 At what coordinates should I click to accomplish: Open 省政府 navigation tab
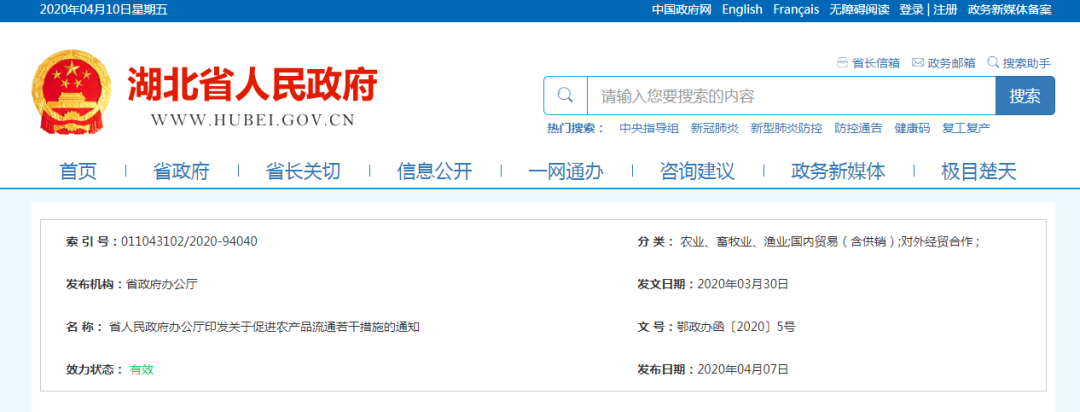(x=181, y=172)
